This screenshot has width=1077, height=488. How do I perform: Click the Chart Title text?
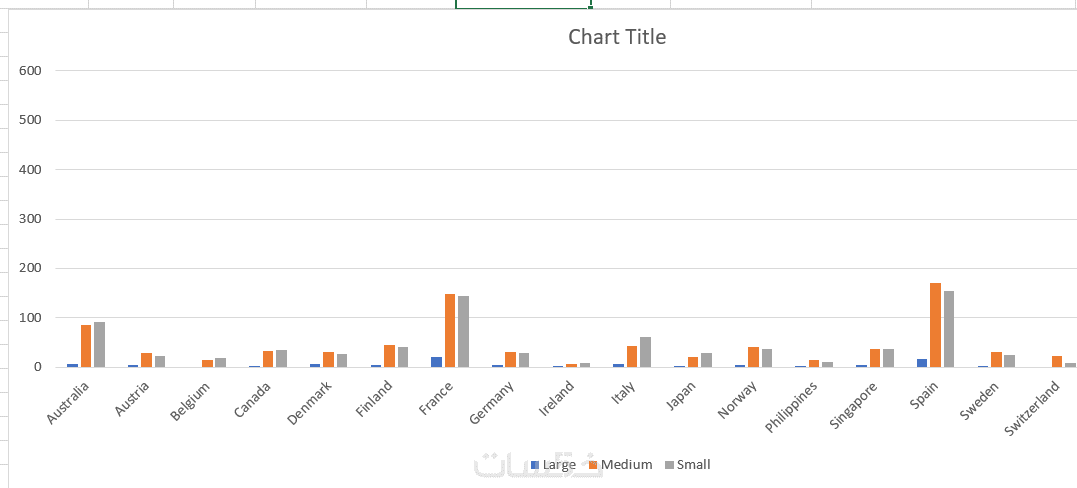pyautogui.click(x=616, y=37)
